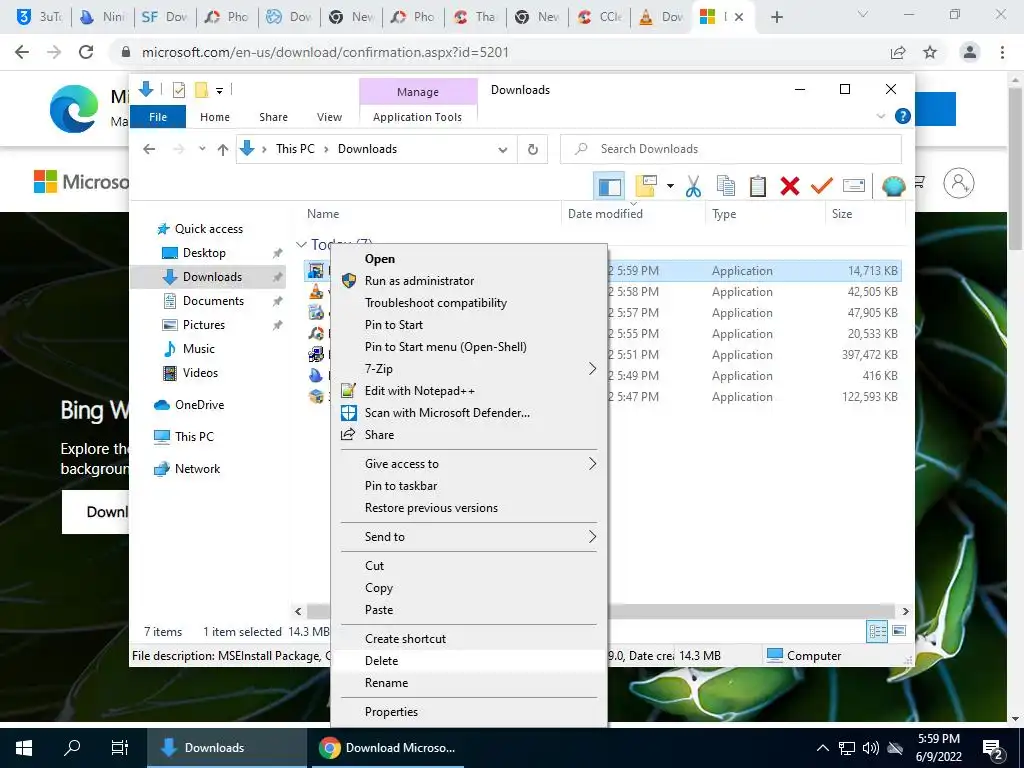
Task: Click the quick access toolbar properties checkmark icon
Action: (x=178, y=90)
